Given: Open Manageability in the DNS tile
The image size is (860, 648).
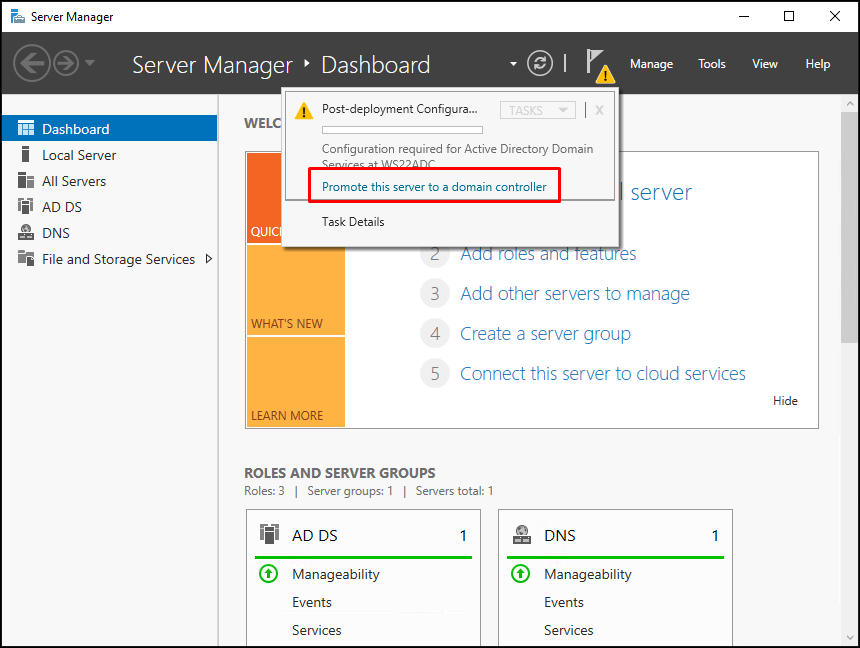Looking at the screenshot, I should pos(587,574).
